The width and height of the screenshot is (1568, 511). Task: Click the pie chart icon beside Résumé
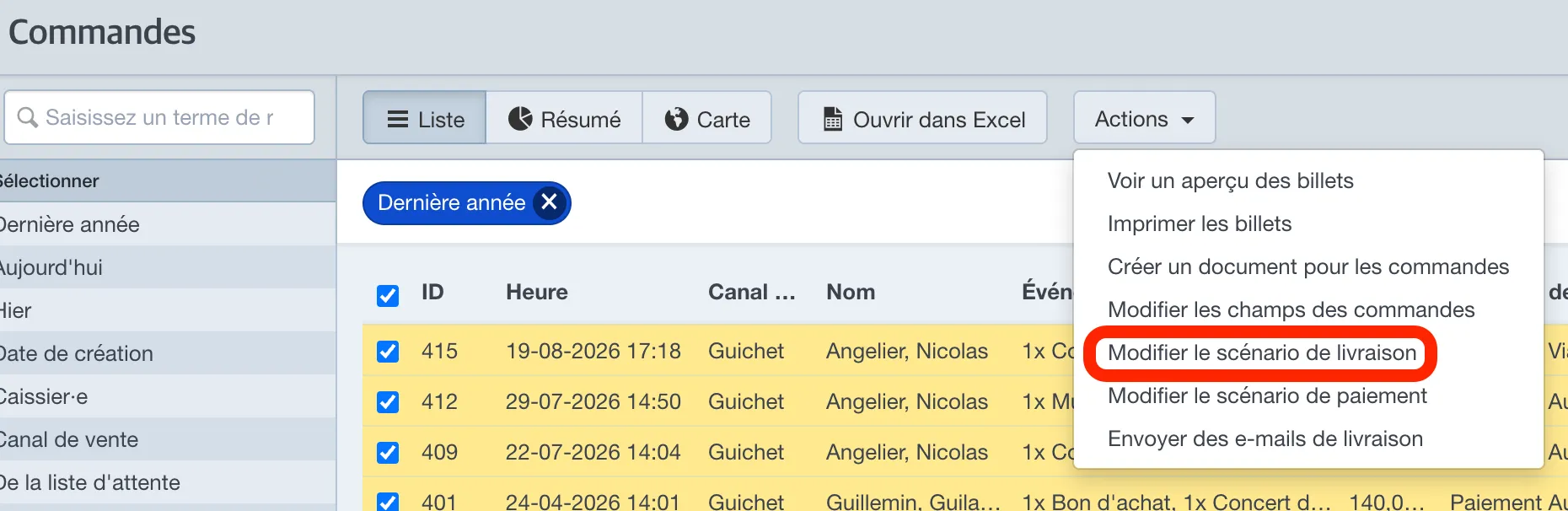point(520,119)
